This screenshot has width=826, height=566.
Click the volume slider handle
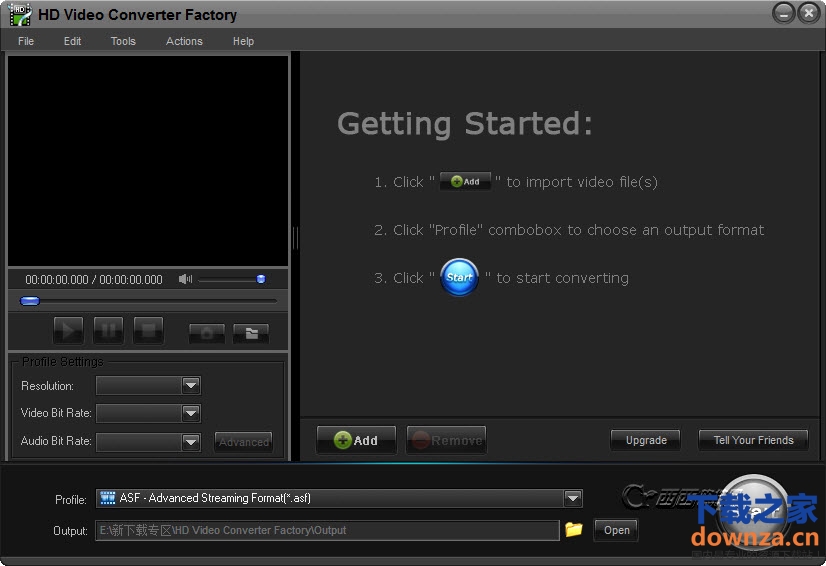point(261,279)
